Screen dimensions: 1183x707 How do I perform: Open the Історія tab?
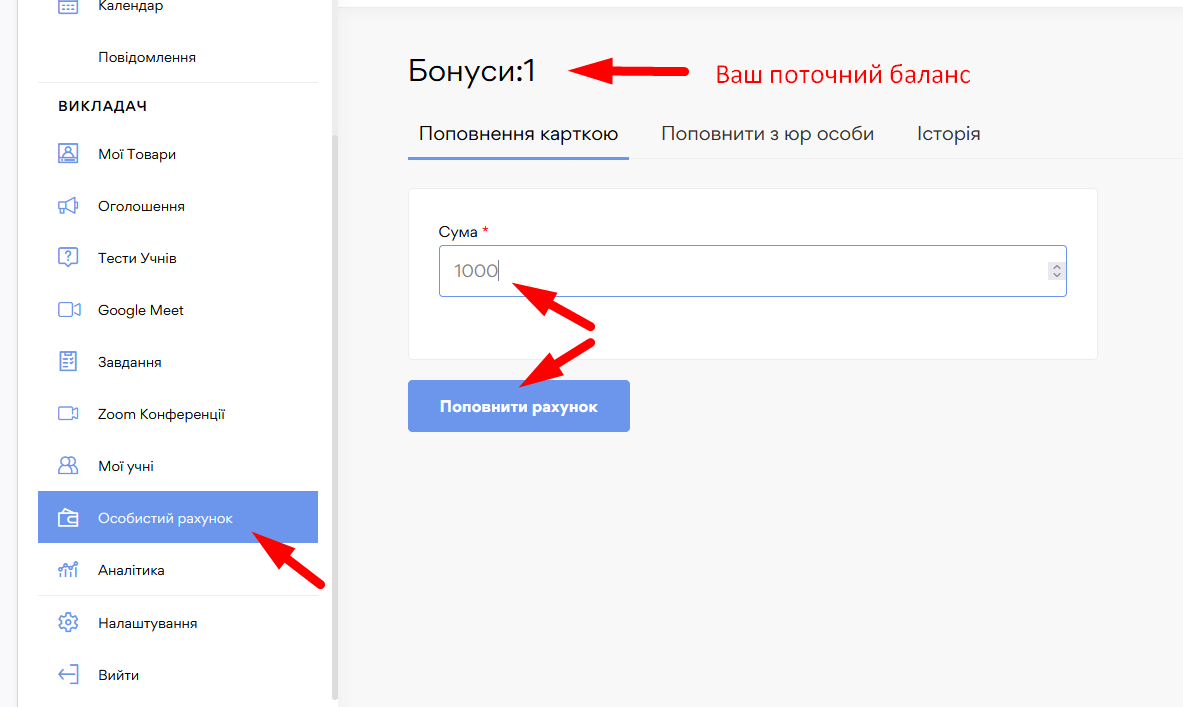tap(948, 134)
